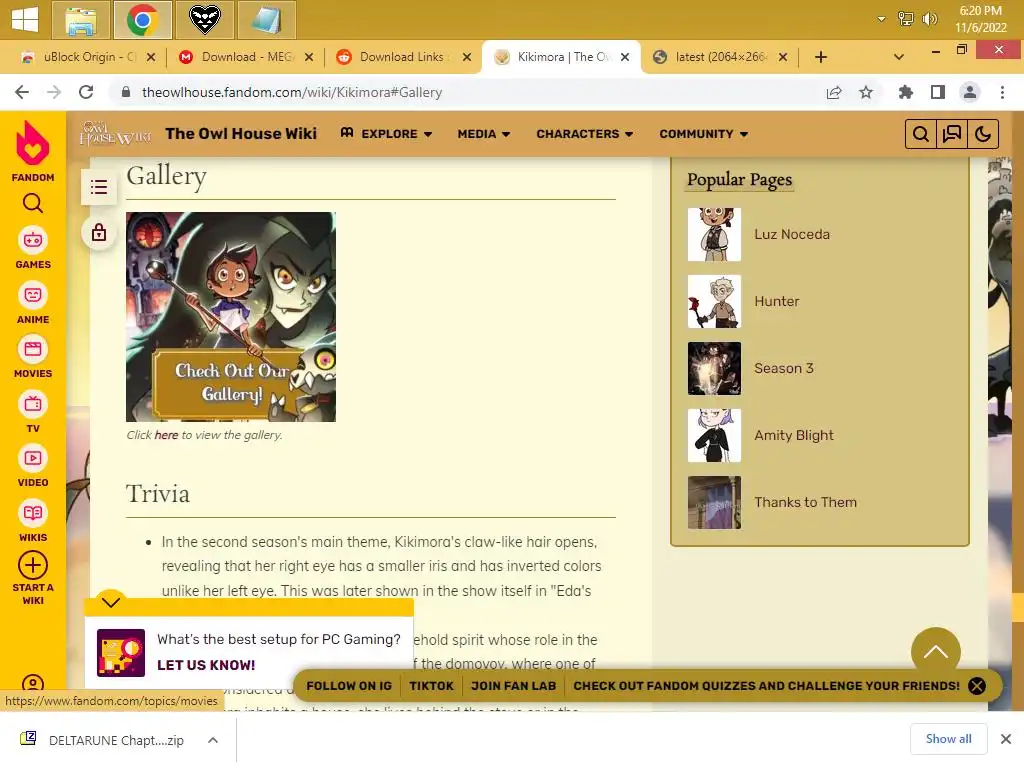This screenshot has height=768, width=1024.
Task: Toggle the Chrome side panel icon
Action: click(938, 93)
